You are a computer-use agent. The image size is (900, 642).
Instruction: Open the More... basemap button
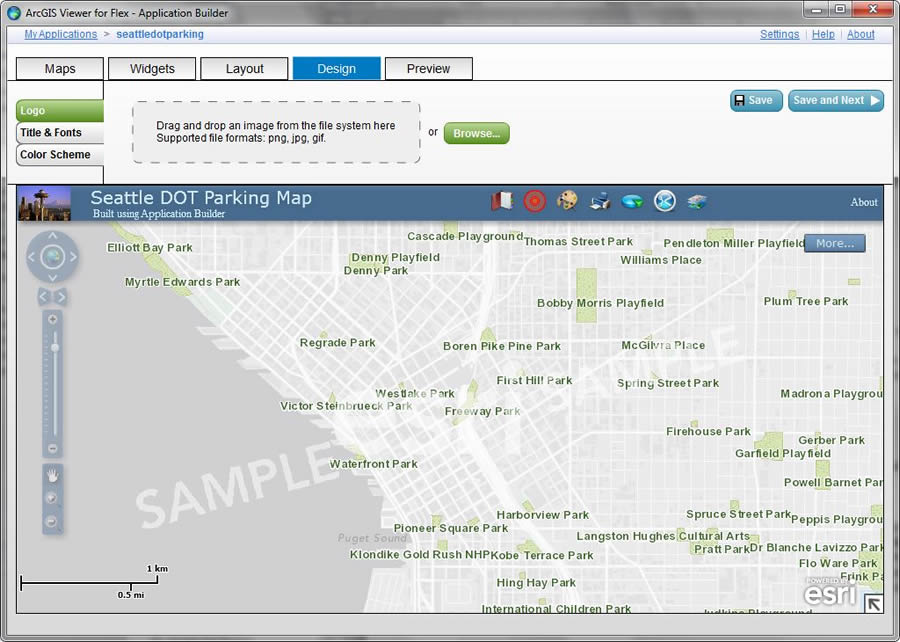[x=835, y=243]
